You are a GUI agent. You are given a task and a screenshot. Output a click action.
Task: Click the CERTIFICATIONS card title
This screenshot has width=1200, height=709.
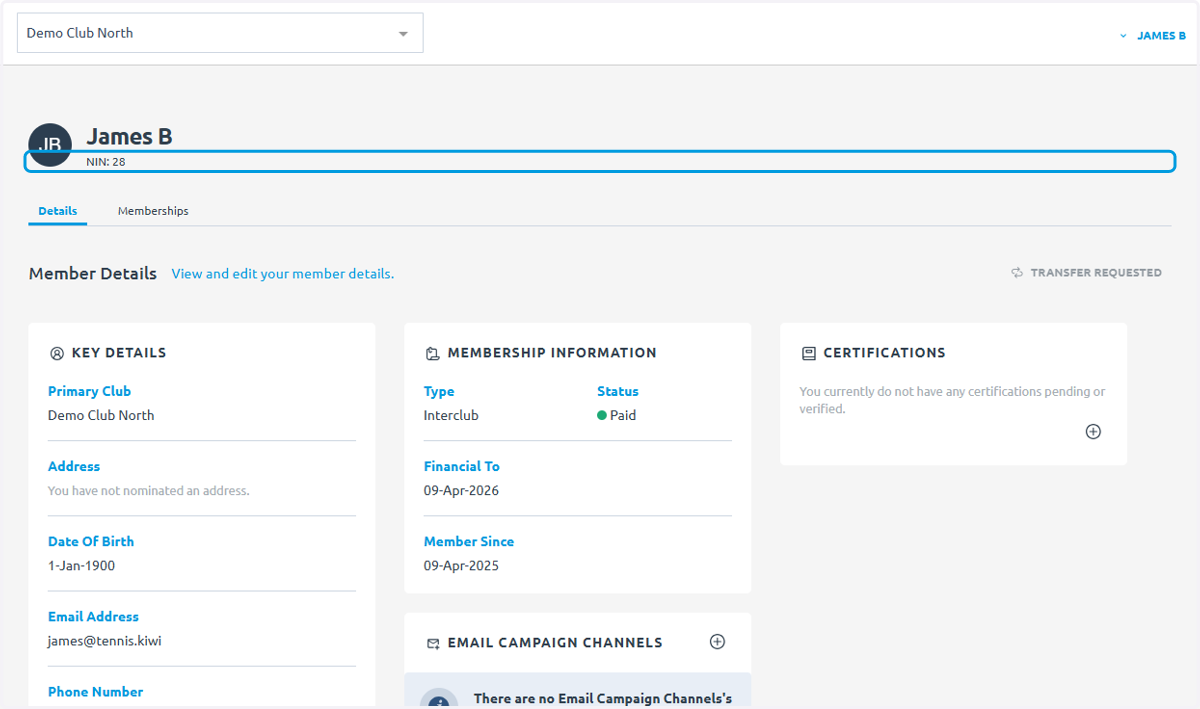coord(884,353)
